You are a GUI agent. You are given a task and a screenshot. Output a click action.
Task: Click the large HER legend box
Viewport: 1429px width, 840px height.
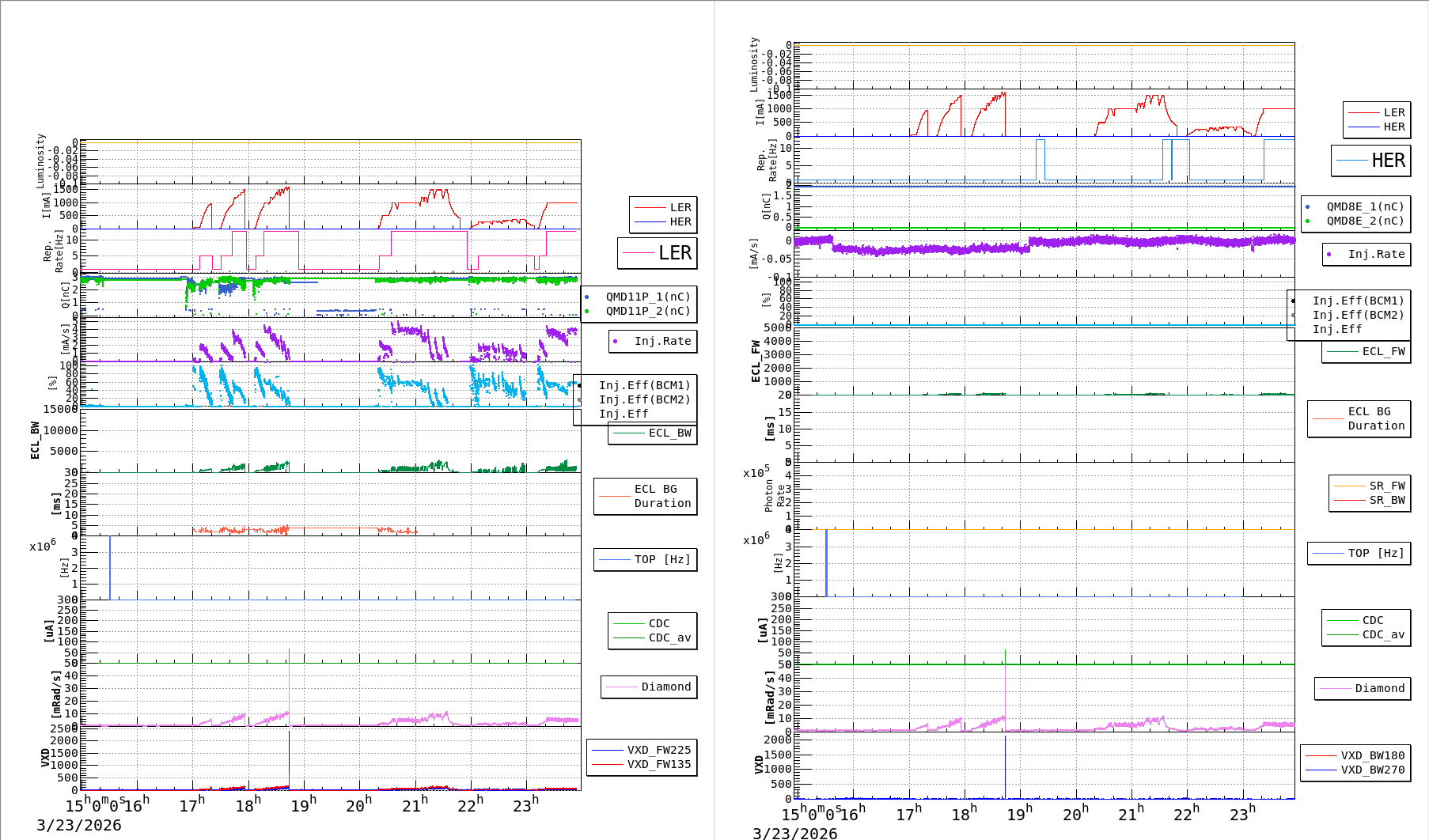tap(1371, 161)
